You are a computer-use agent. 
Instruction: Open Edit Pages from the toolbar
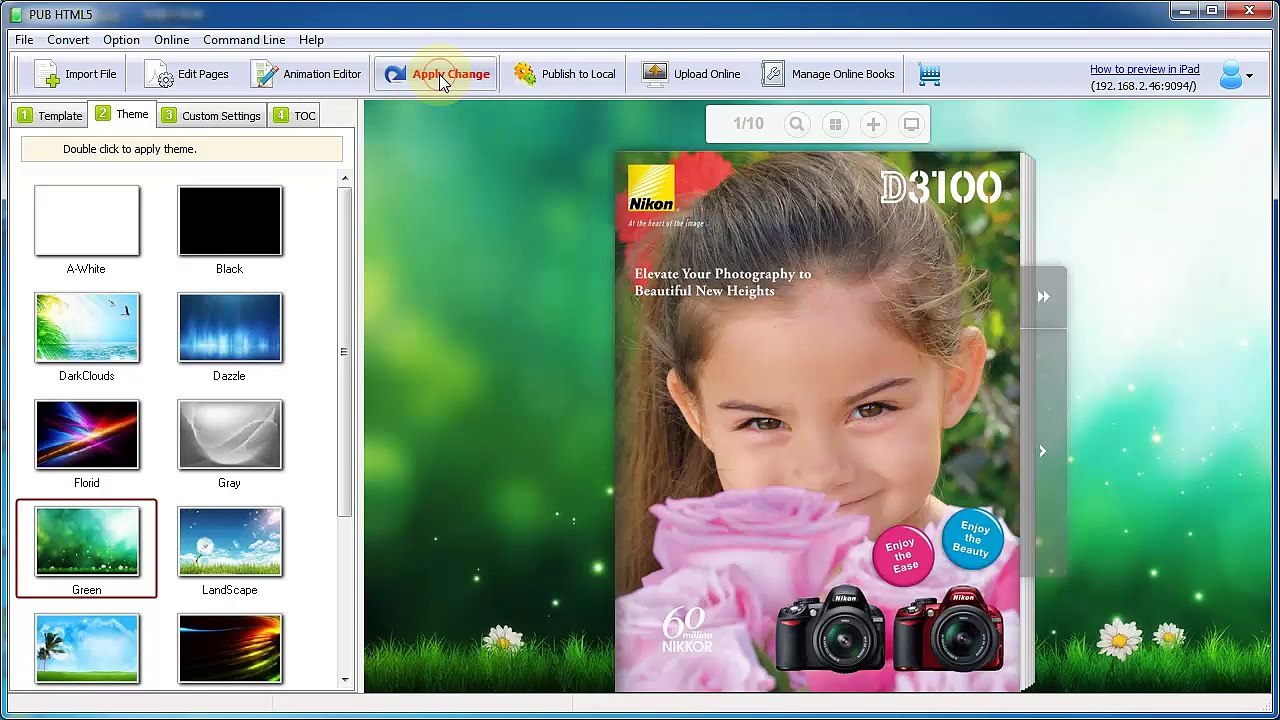click(186, 74)
